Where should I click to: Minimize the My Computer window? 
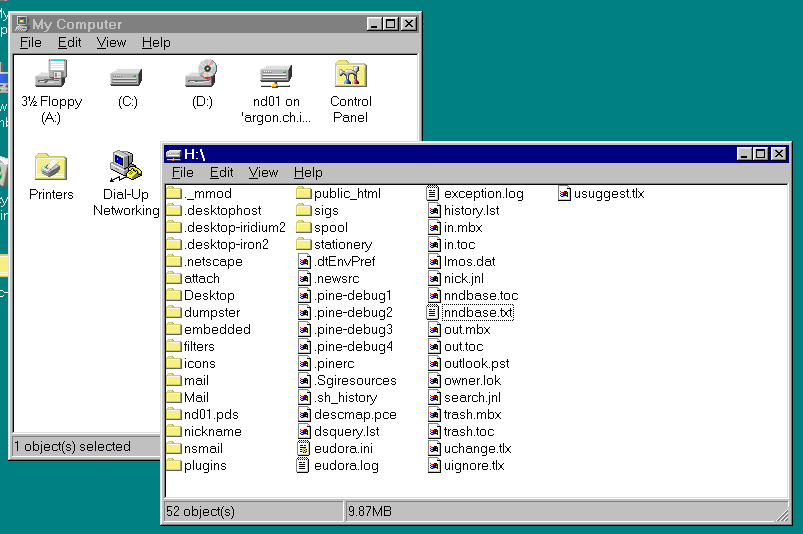(374, 24)
